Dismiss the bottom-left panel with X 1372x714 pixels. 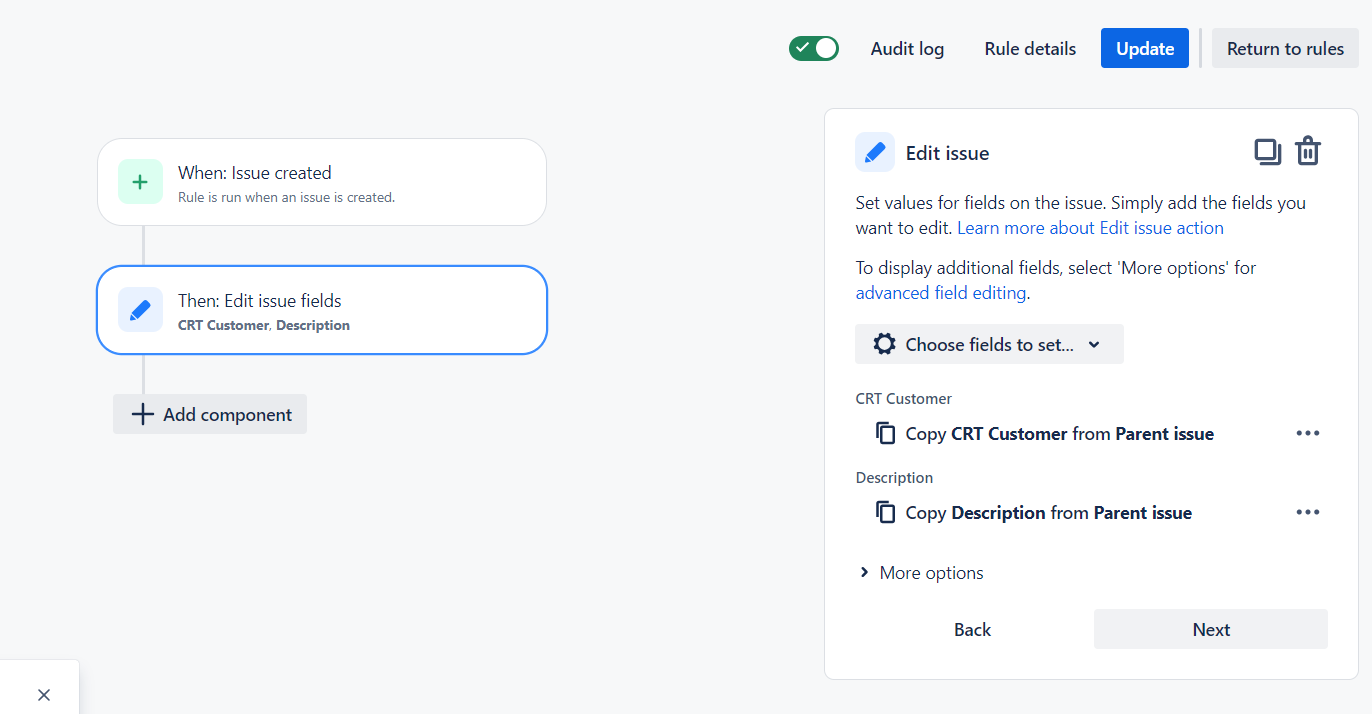[x=44, y=695]
